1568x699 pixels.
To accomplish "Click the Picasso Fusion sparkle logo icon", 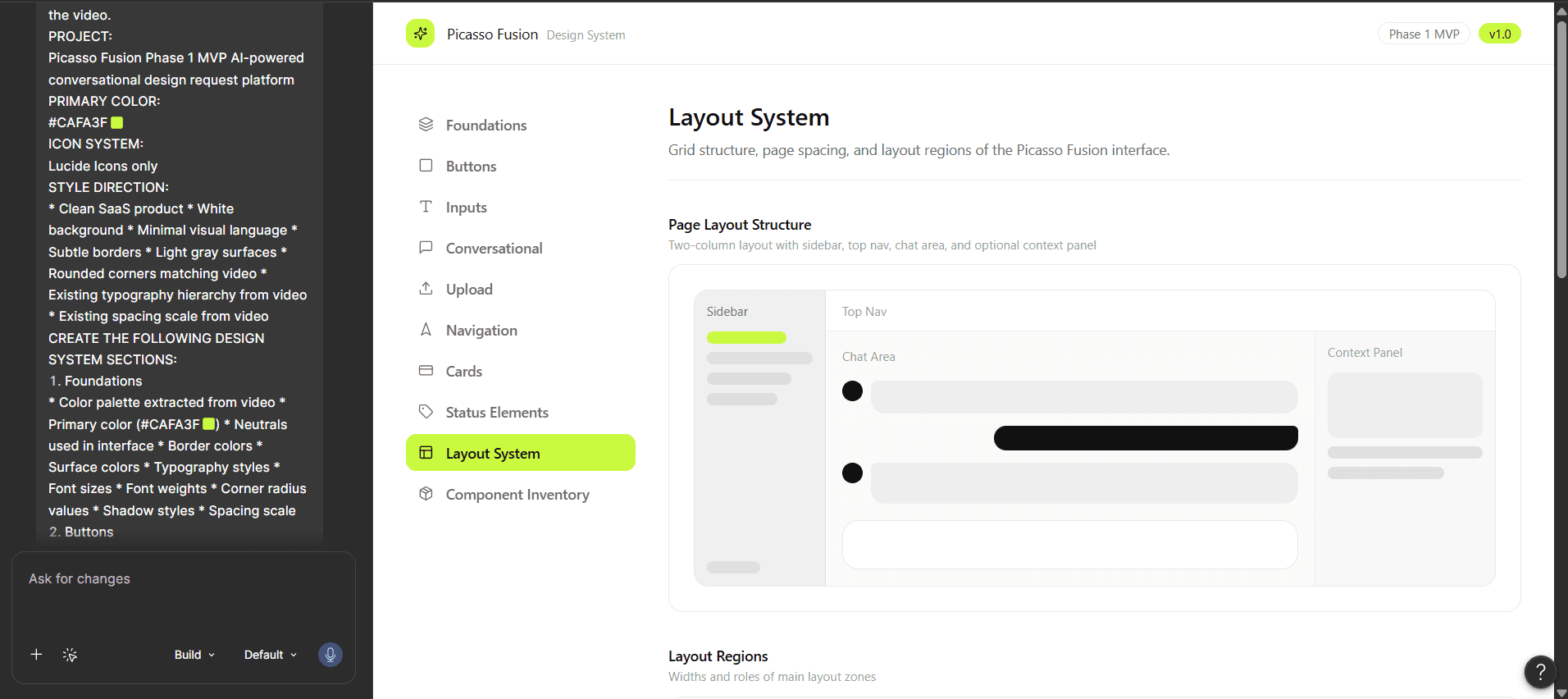I will (x=420, y=34).
